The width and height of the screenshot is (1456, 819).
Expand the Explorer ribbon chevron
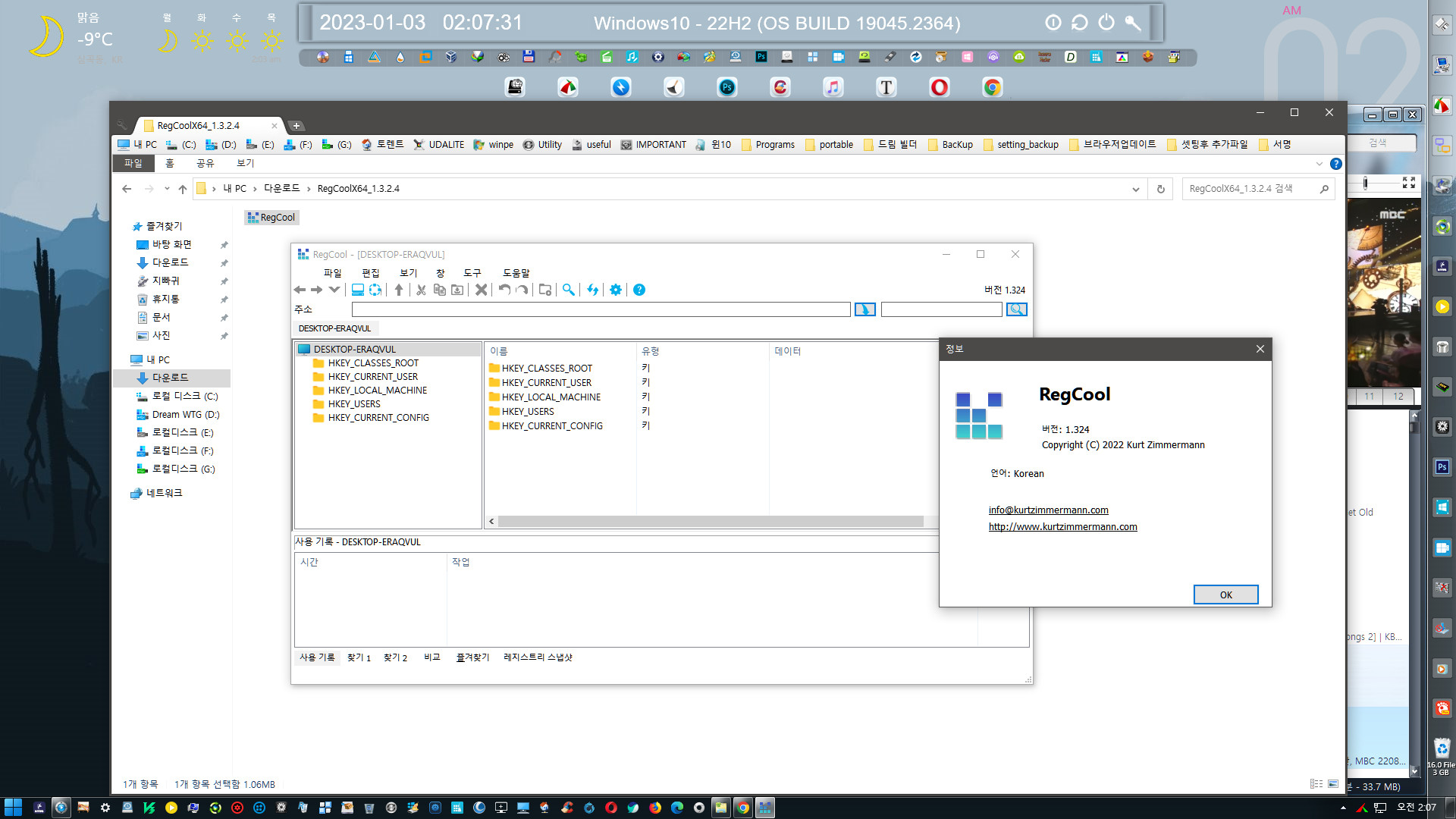(x=1319, y=164)
